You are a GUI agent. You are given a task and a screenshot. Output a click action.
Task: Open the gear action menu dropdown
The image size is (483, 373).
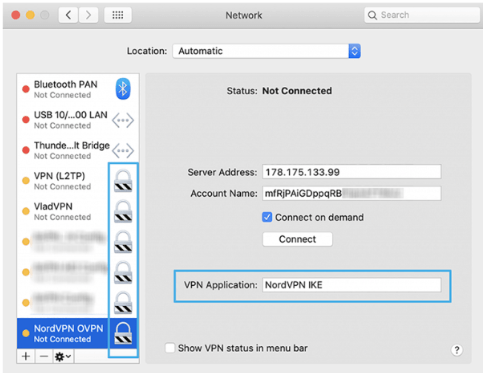[x=63, y=356]
